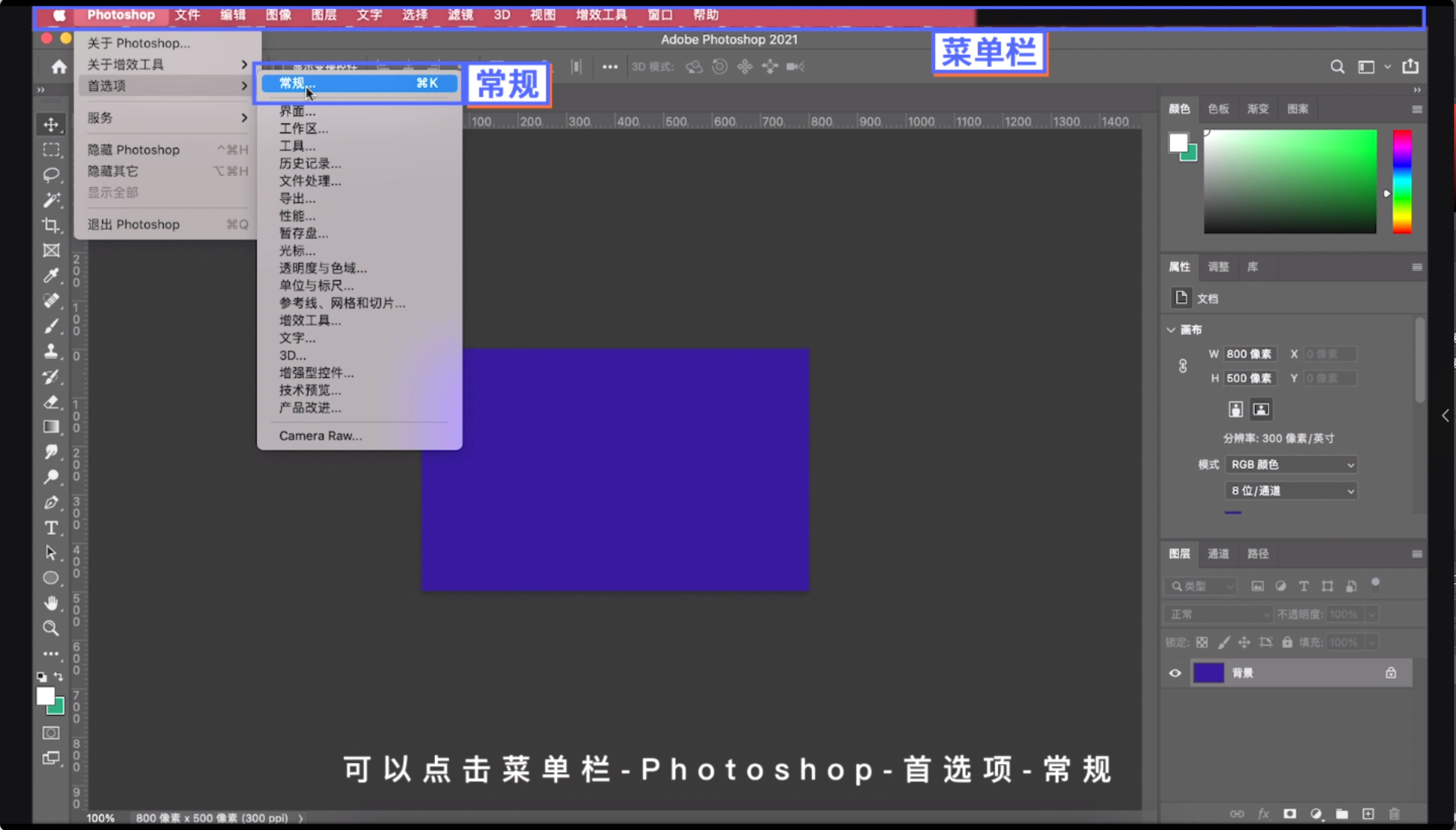Image resolution: width=1456 pixels, height=830 pixels.
Task: Toggle the lock on the 背景 layer
Action: tap(1391, 673)
